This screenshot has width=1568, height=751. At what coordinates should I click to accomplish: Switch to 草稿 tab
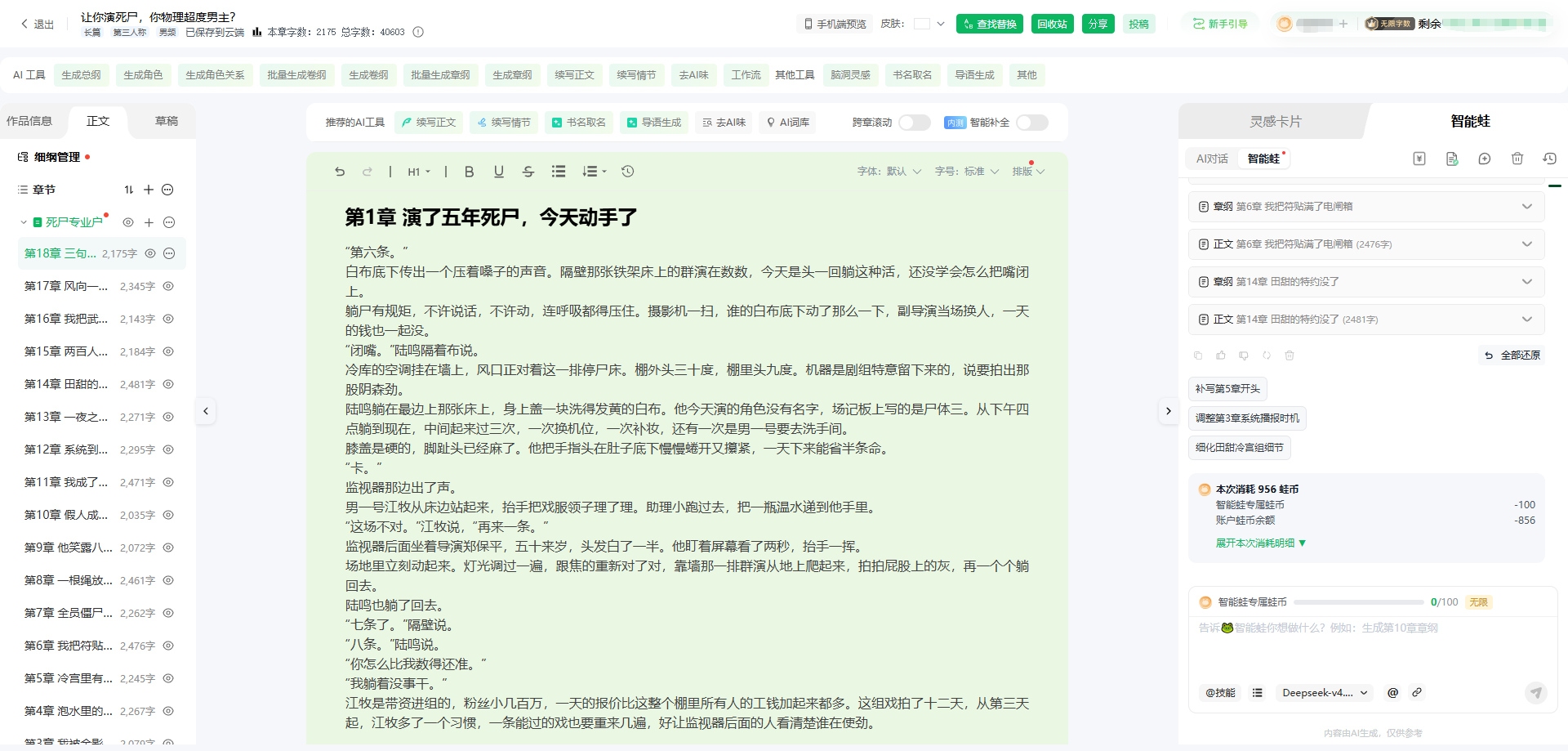167,121
